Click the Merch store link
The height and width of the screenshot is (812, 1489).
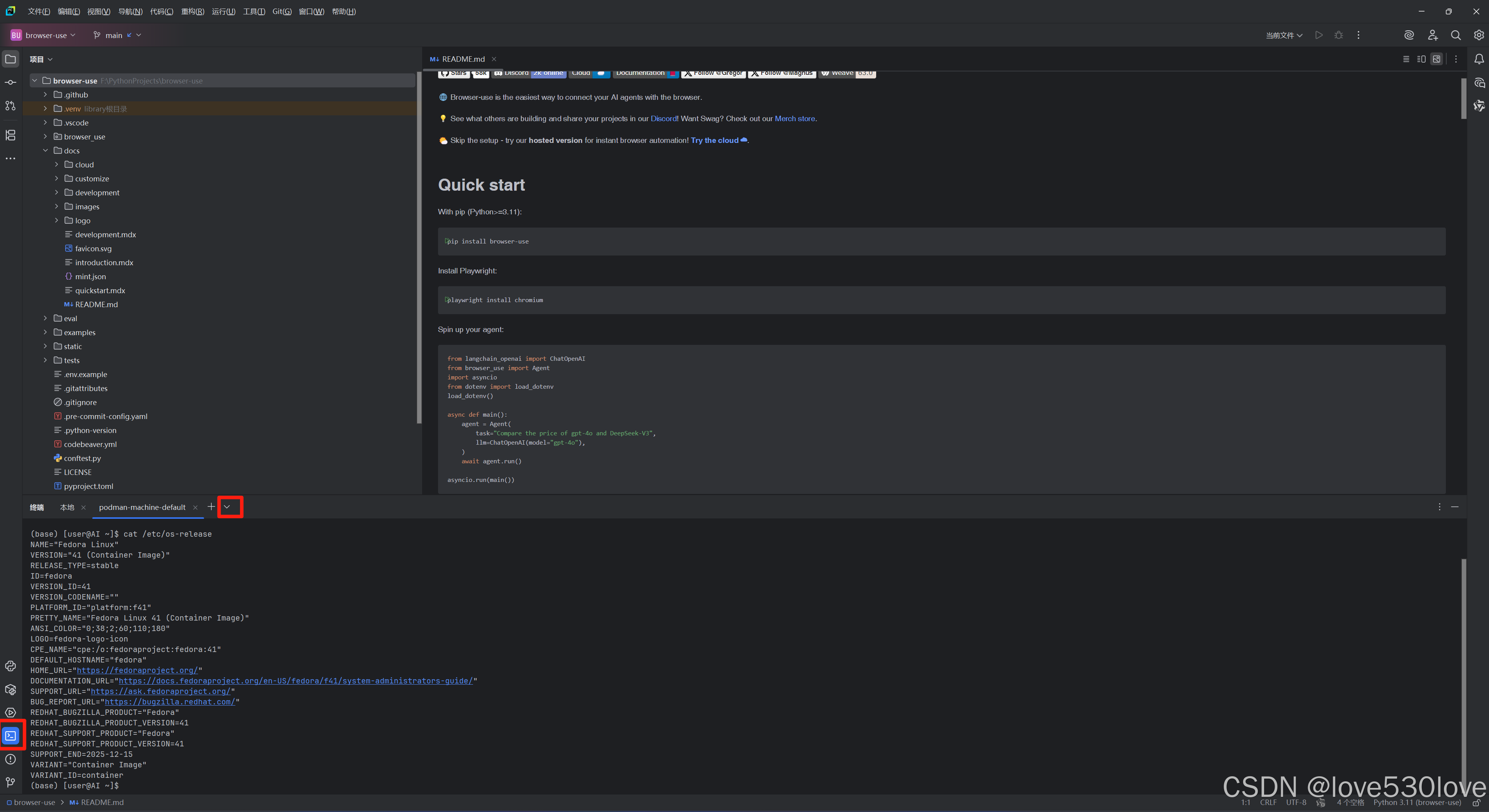[x=794, y=118]
